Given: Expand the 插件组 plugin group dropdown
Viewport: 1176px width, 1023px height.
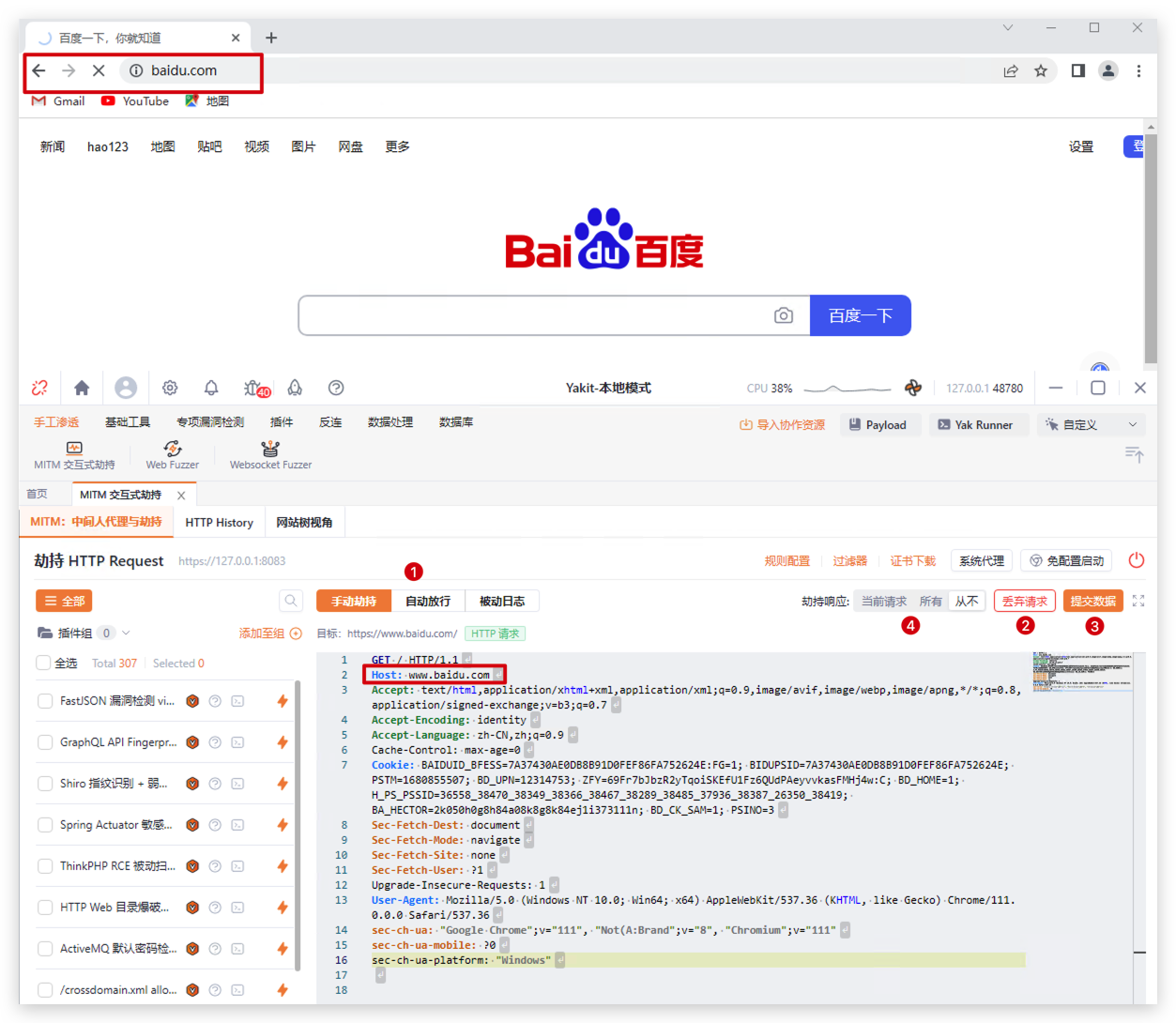Looking at the screenshot, I should coord(126,634).
